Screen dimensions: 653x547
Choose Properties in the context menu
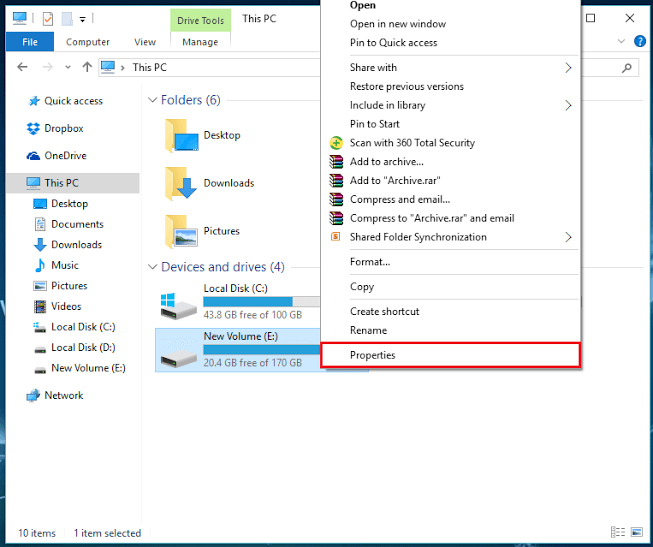click(x=451, y=355)
